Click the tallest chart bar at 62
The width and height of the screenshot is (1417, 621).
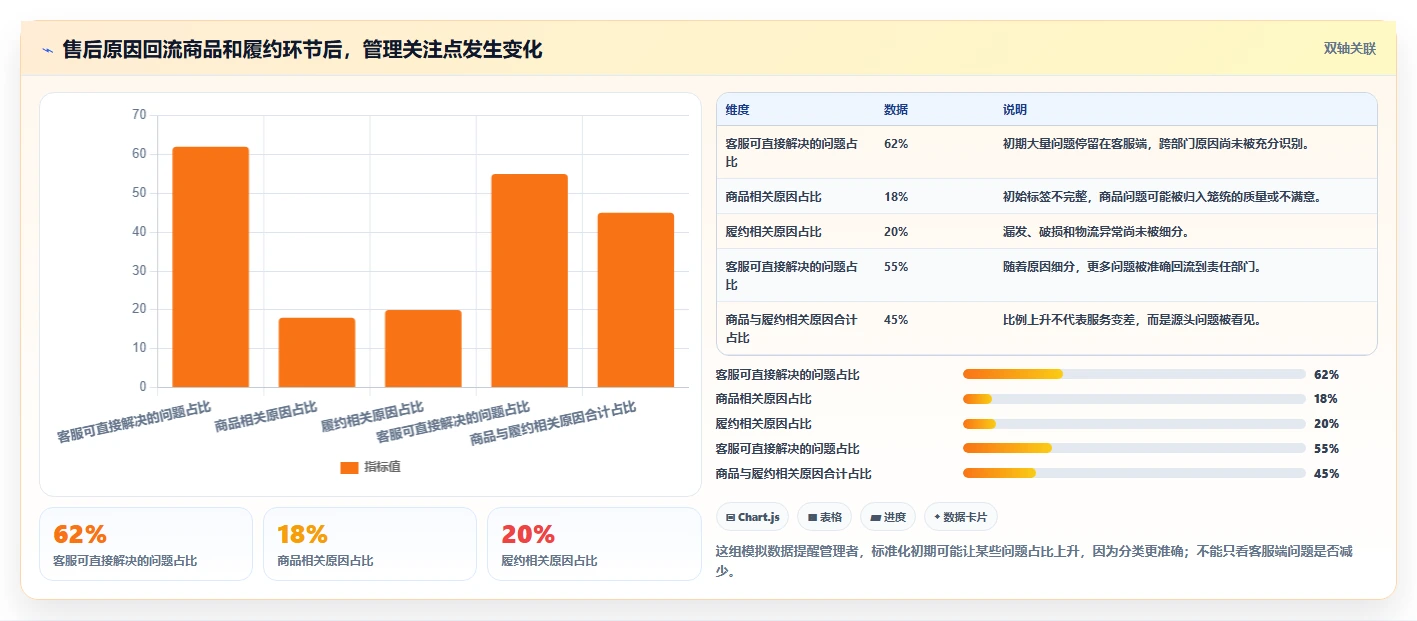210,267
